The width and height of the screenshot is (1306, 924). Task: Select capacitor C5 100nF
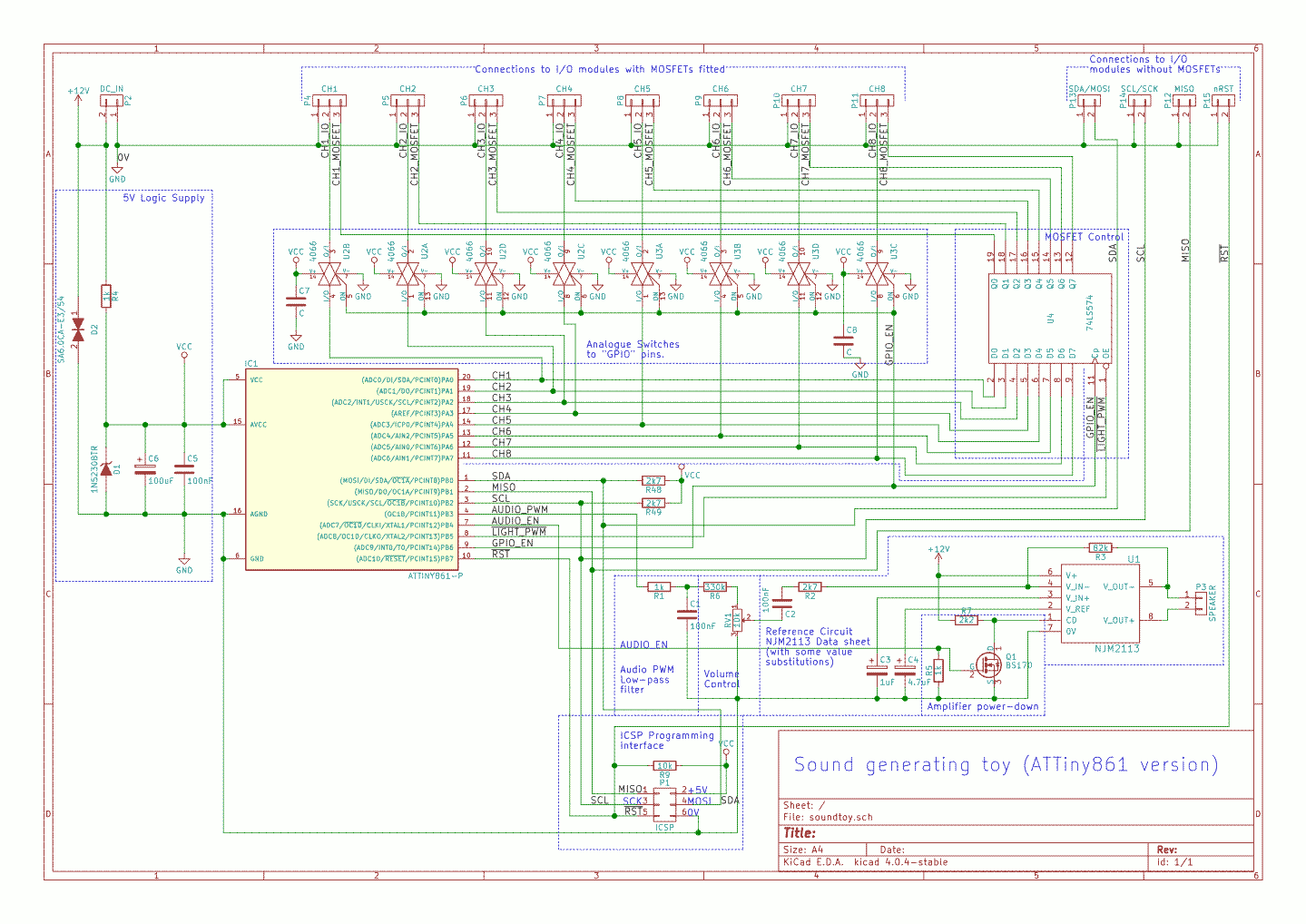184,469
